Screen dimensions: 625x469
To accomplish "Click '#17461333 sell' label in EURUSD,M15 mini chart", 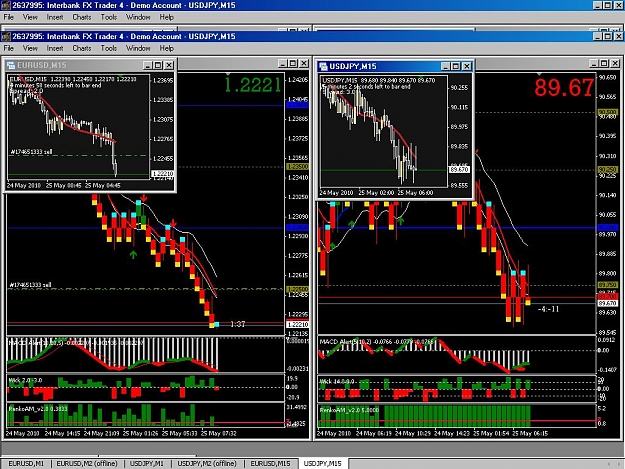I will point(31,152).
